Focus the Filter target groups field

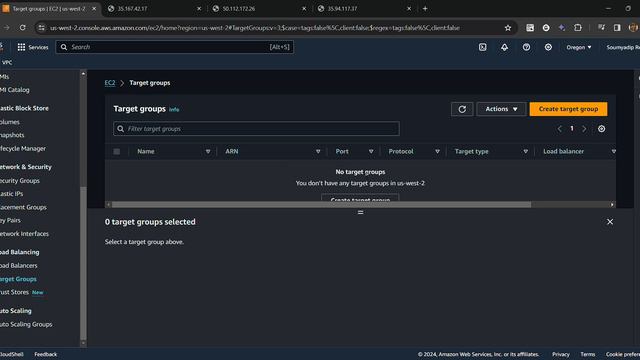[256, 129]
